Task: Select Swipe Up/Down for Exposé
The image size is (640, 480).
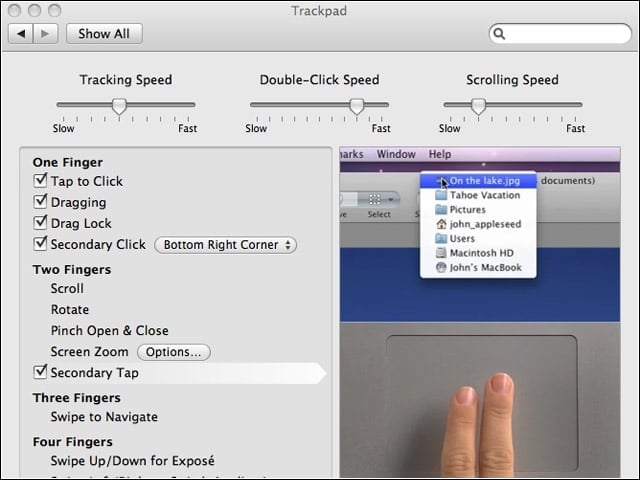Action: (x=132, y=461)
